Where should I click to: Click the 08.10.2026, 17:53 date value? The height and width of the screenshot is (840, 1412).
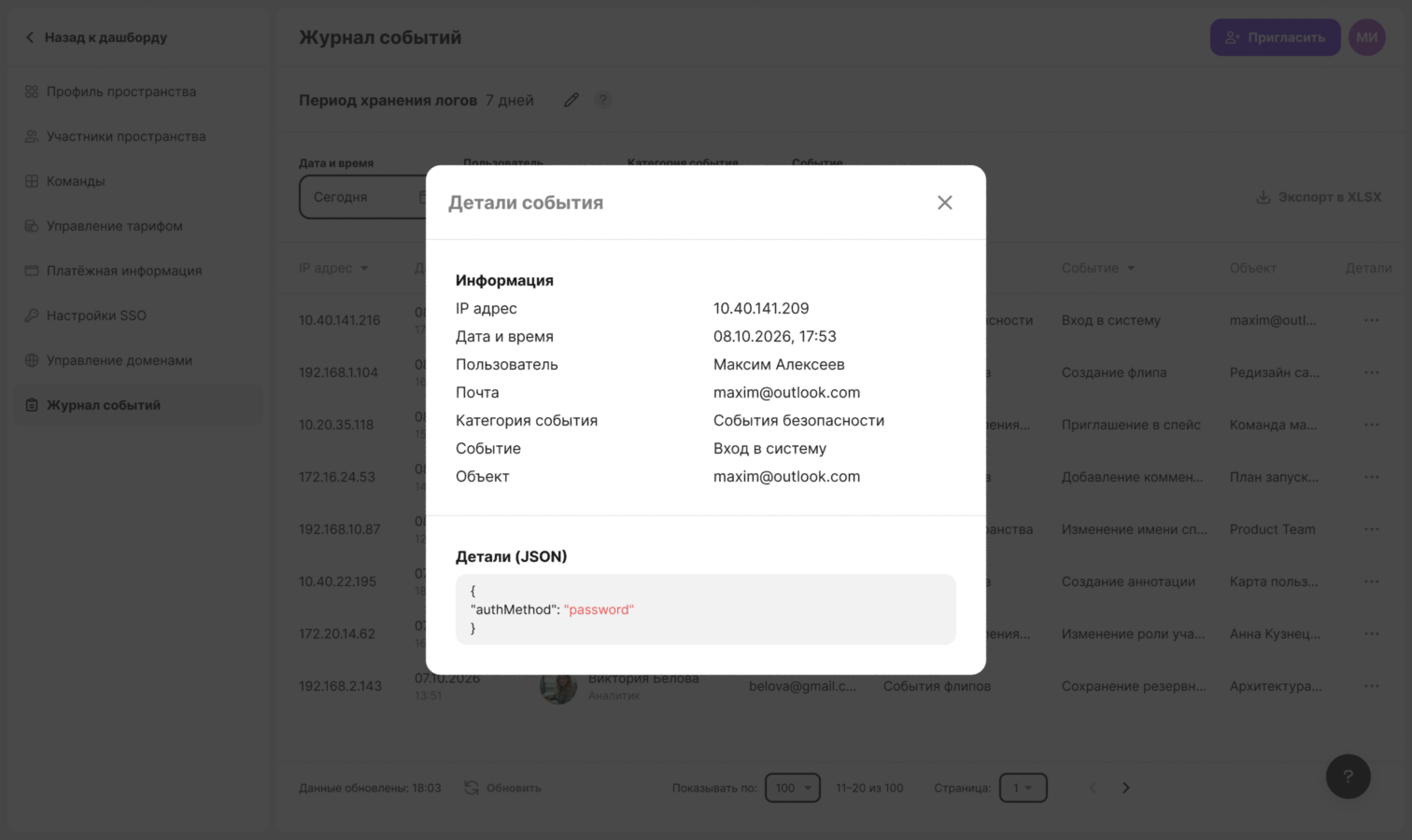[x=775, y=336]
